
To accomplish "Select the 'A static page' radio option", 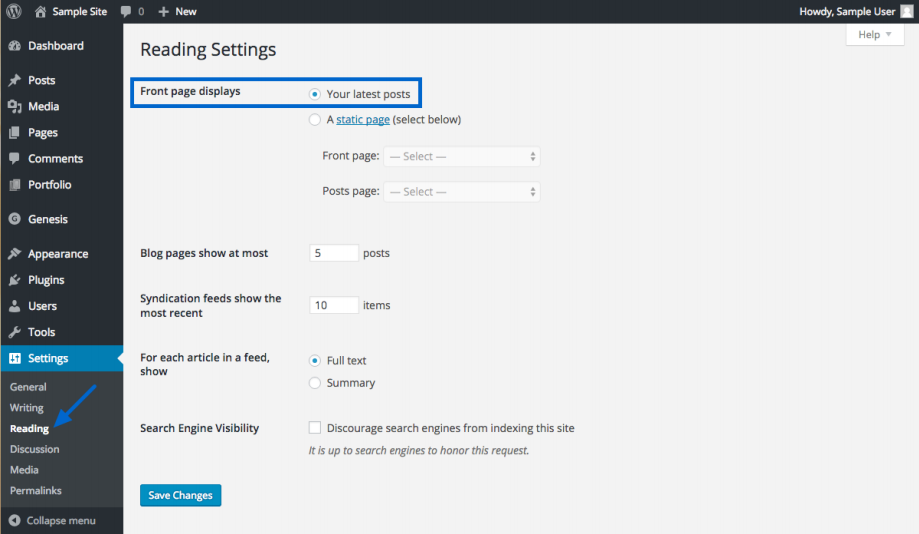I will pyautogui.click(x=315, y=120).
